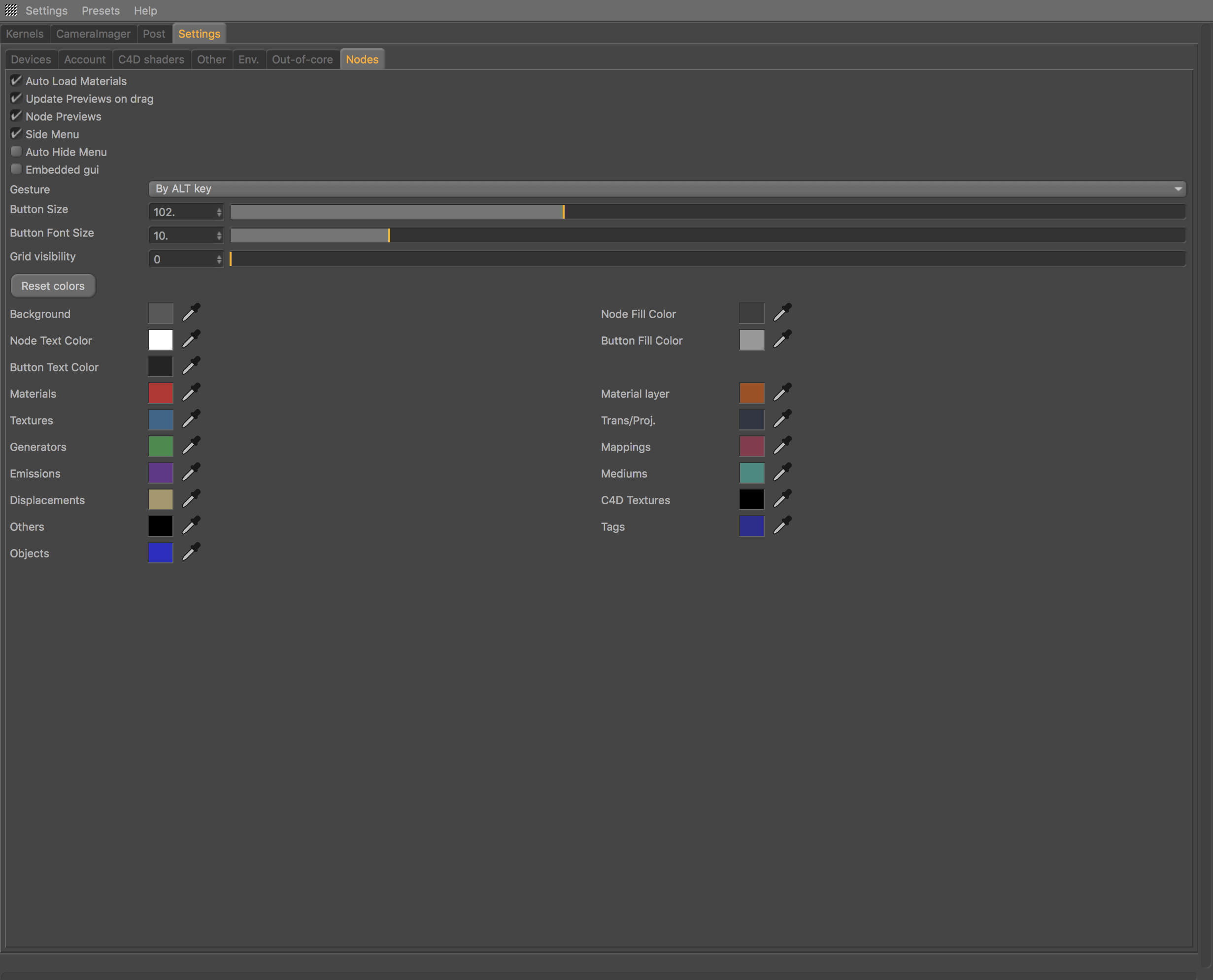Turn on Embedded gui option

click(x=16, y=169)
